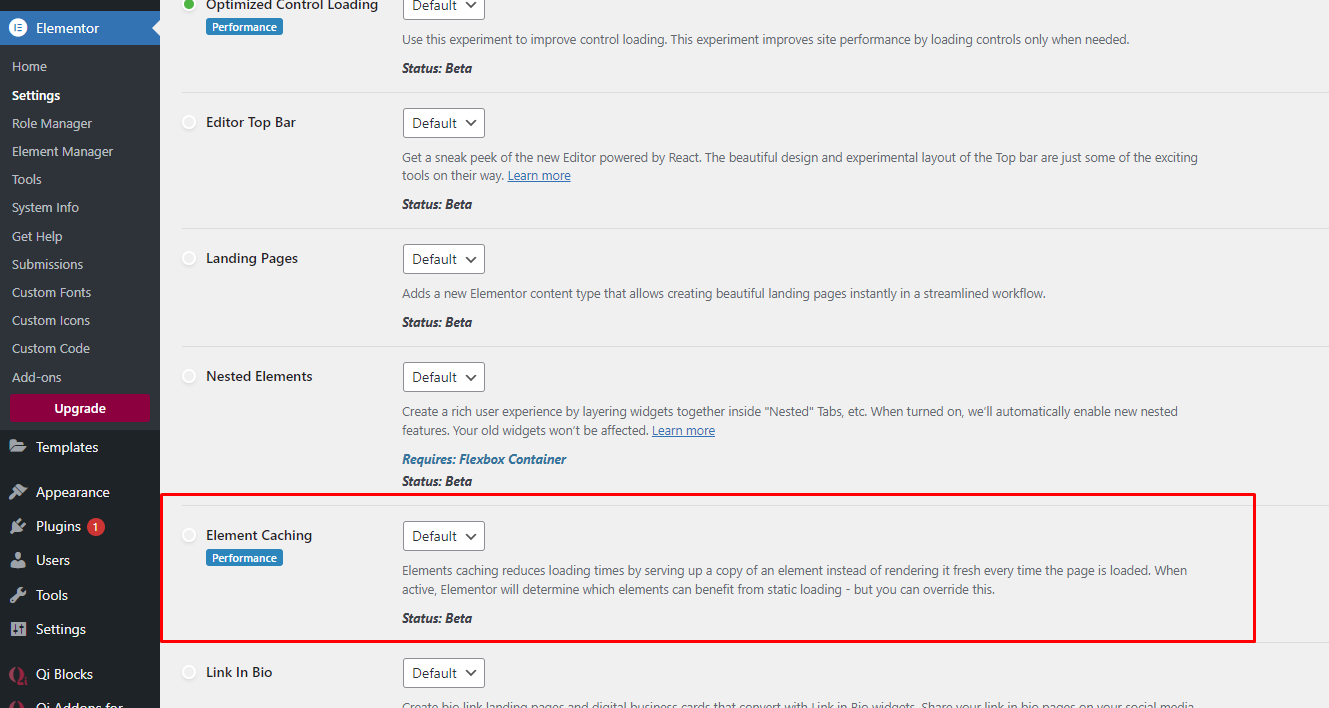Image resolution: width=1329 pixels, height=708 pixels.
Task: Click the Settings sliders icon in sidebar
Action: click(18, 629)
